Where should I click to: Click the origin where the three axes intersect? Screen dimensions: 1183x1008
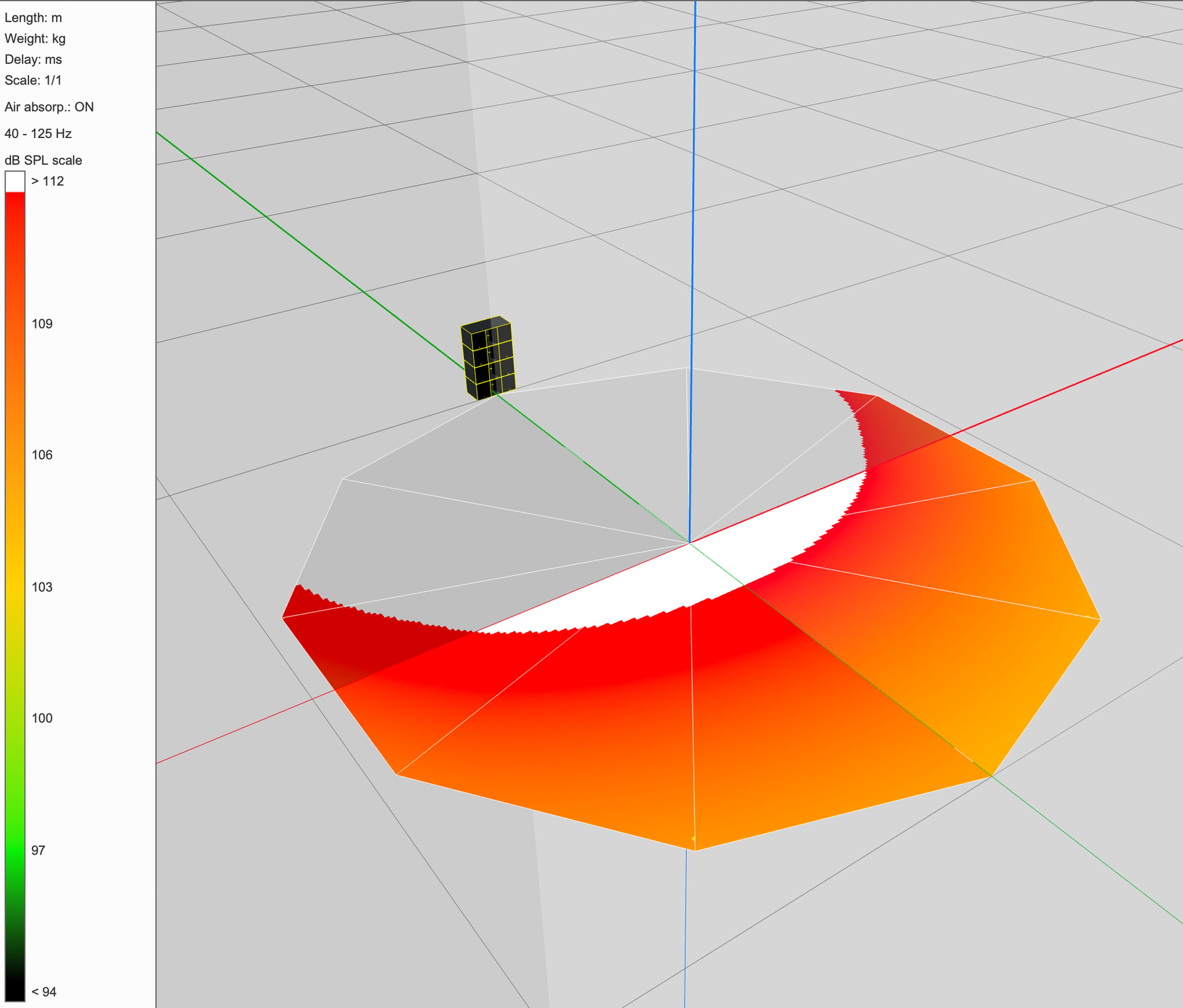click(x=689, y=543)
